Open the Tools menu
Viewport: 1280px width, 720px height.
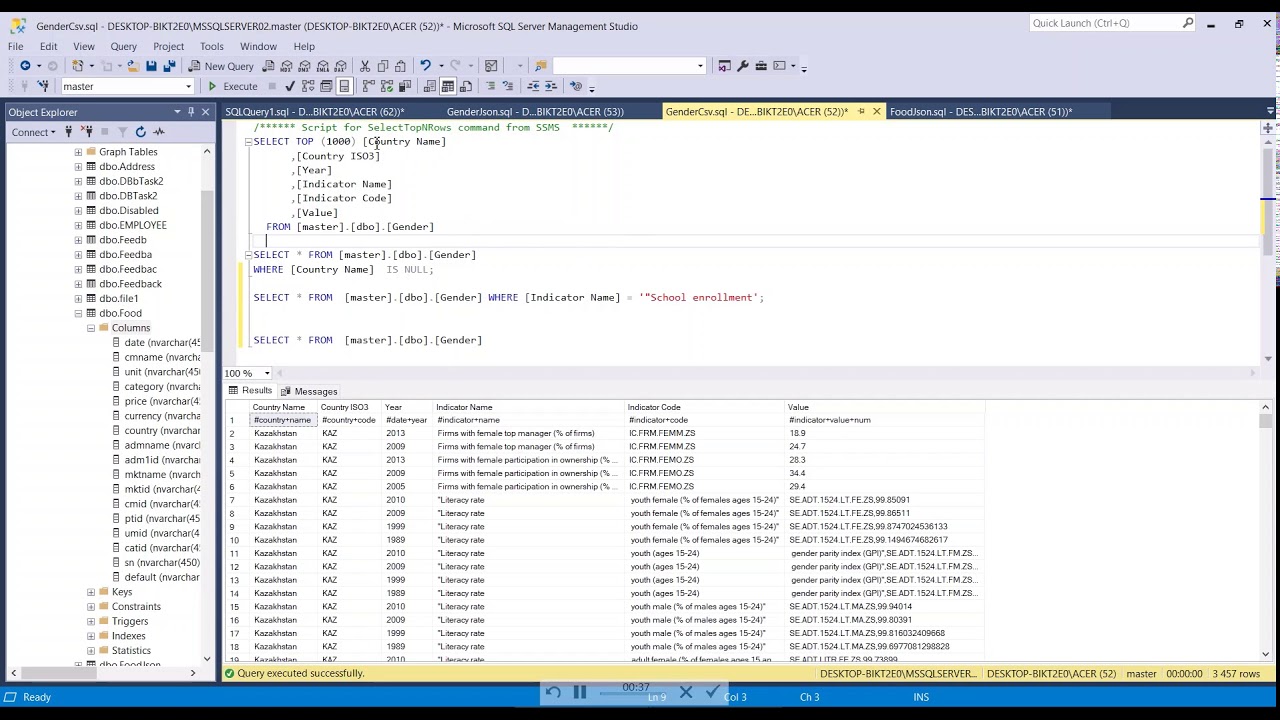[x=211, y=46]
